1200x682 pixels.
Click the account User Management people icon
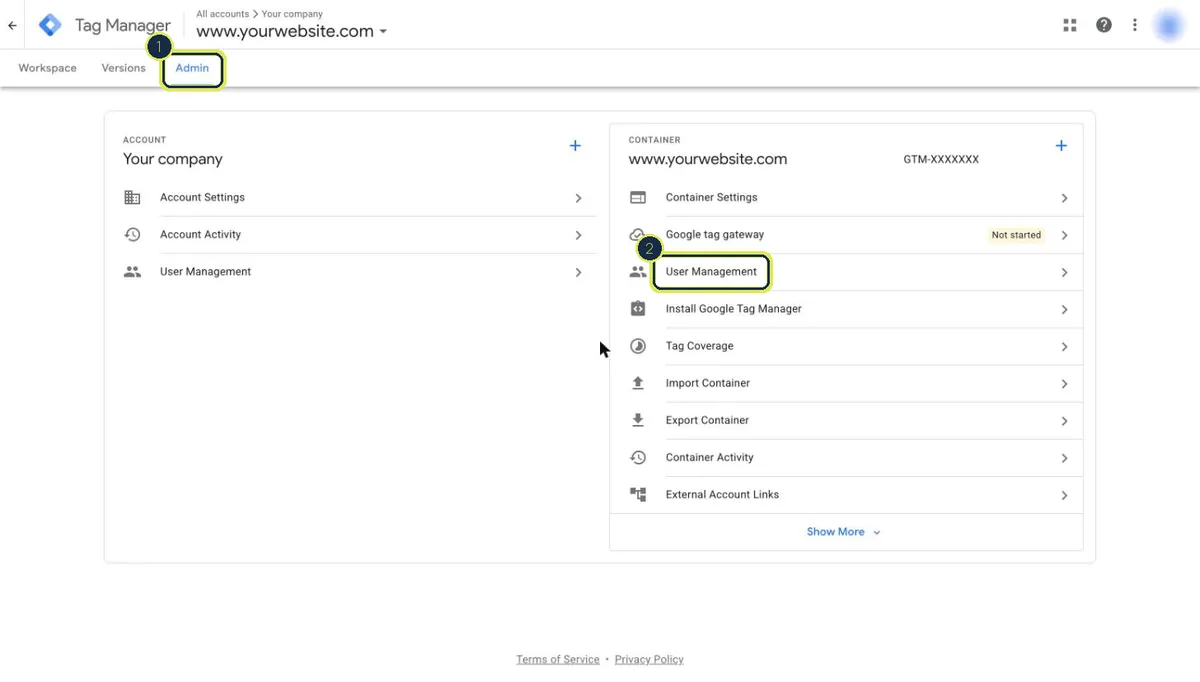click(x=132, y=271)
